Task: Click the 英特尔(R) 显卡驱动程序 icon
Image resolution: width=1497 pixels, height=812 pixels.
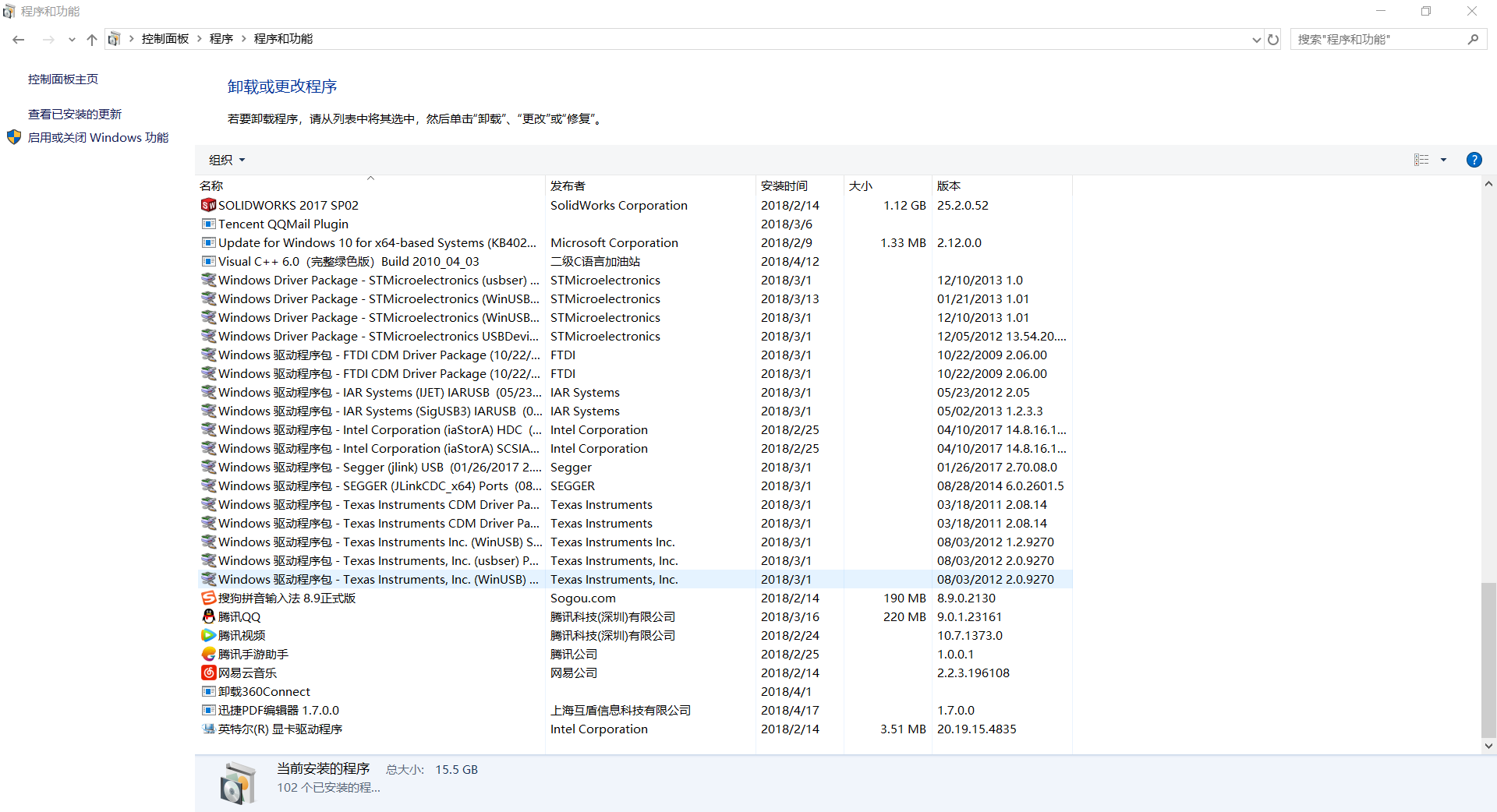Action: click(x=208, y=729)
